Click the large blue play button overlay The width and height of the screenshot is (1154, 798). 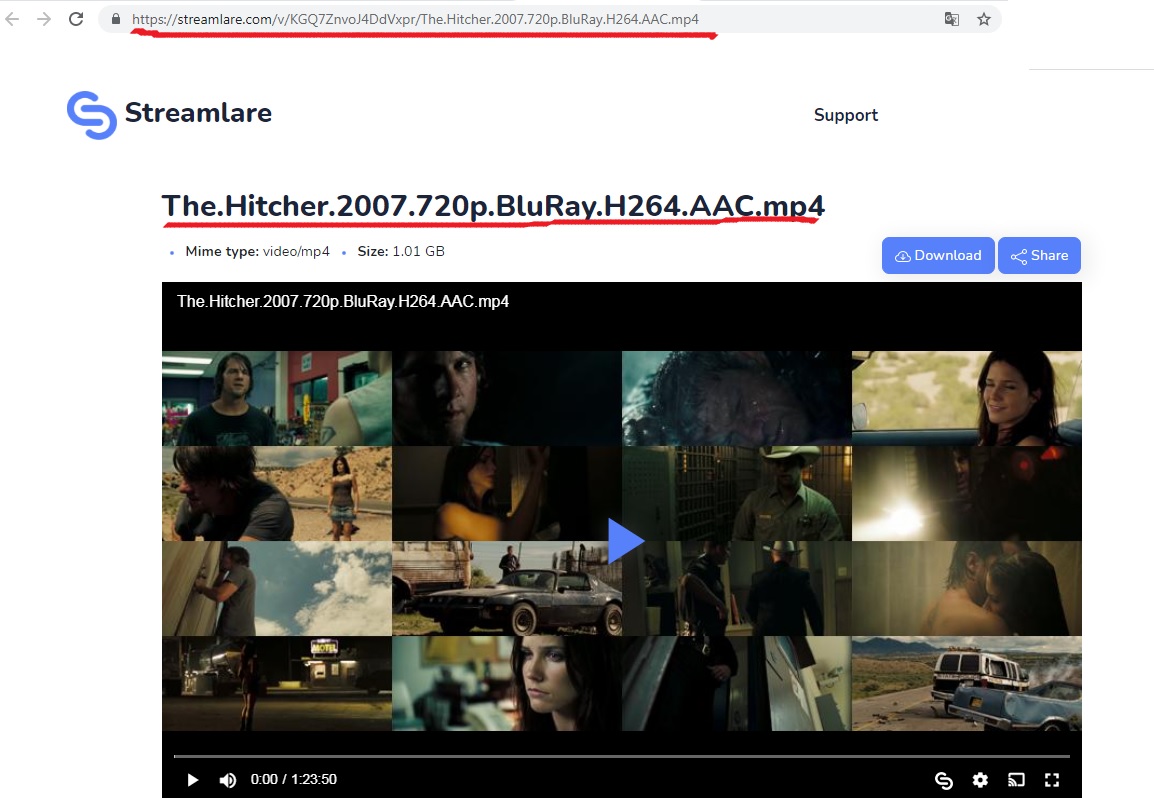tap(625, 541)
